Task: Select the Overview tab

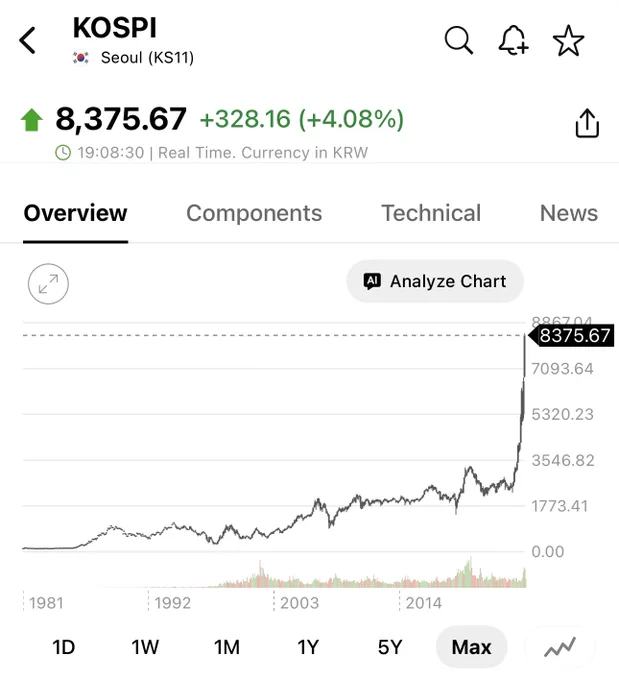Action: [75, 213]
